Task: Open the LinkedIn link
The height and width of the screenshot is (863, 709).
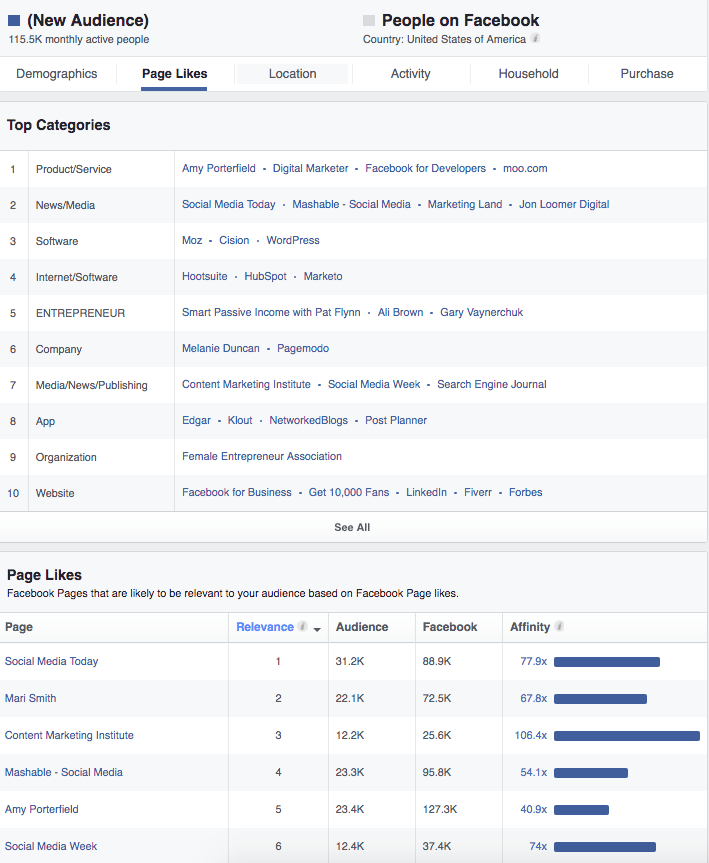Action: (x=427, y=493)
